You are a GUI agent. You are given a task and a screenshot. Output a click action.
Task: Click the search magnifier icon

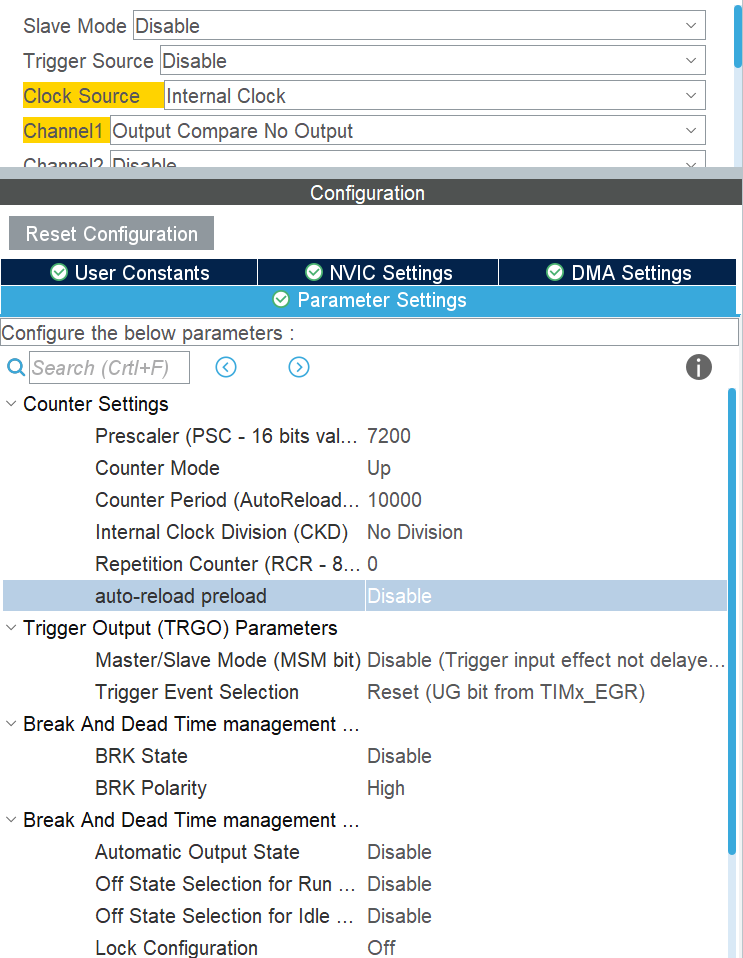[x=16, y=367]
